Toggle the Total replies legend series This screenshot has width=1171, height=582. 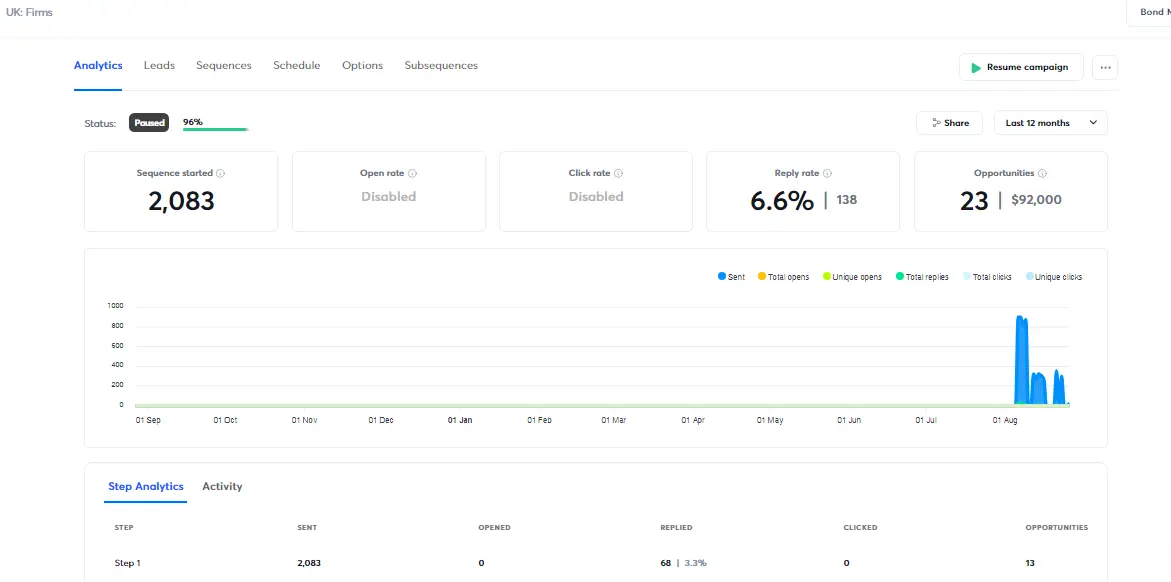(x=922, y=276)
